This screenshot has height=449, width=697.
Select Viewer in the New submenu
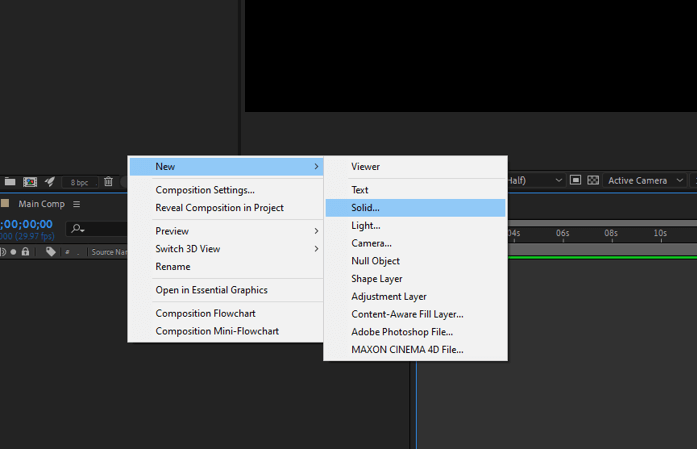point(416,167)
